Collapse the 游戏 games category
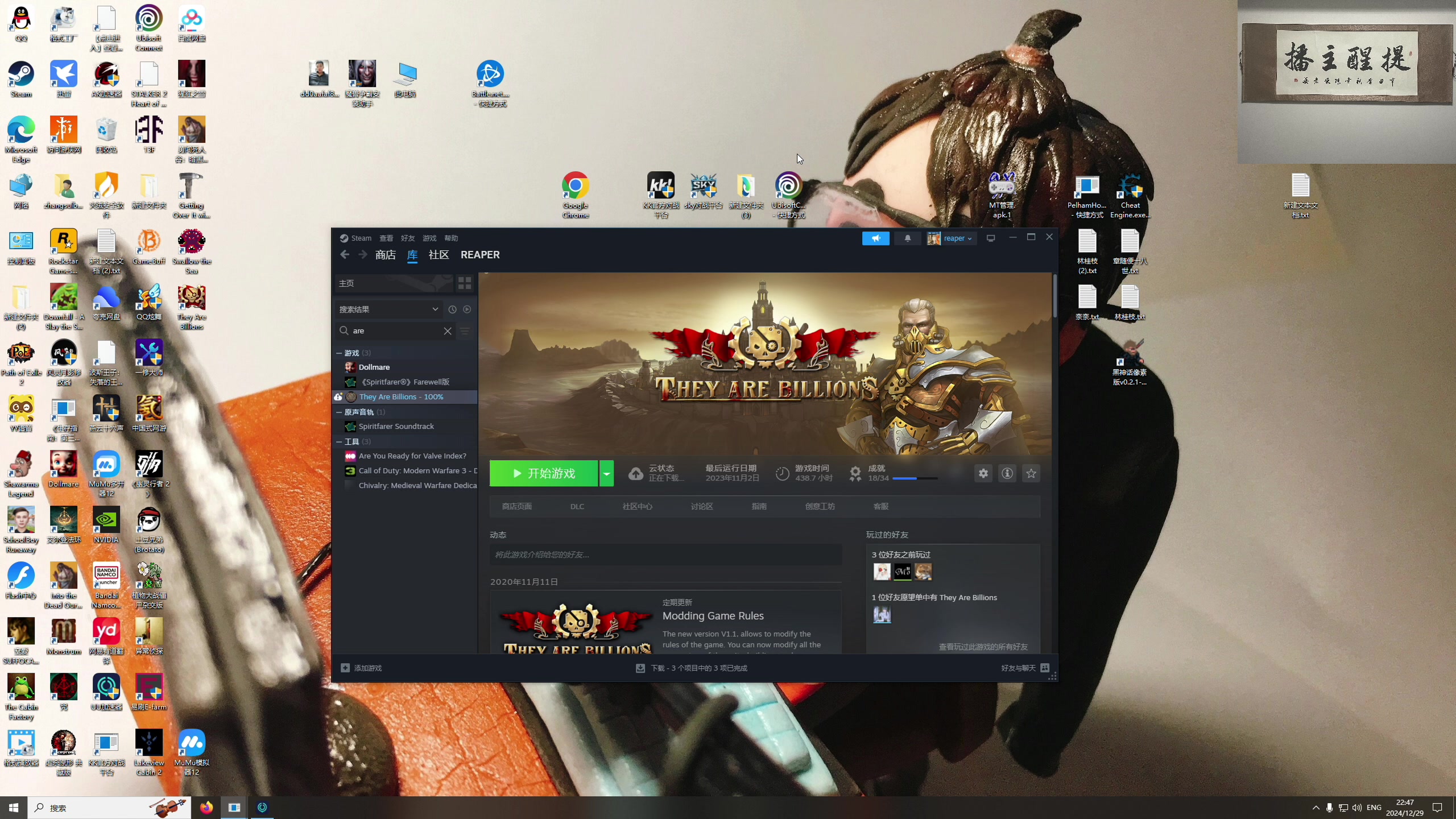The image size is (1456, 819). click(339, 353)
